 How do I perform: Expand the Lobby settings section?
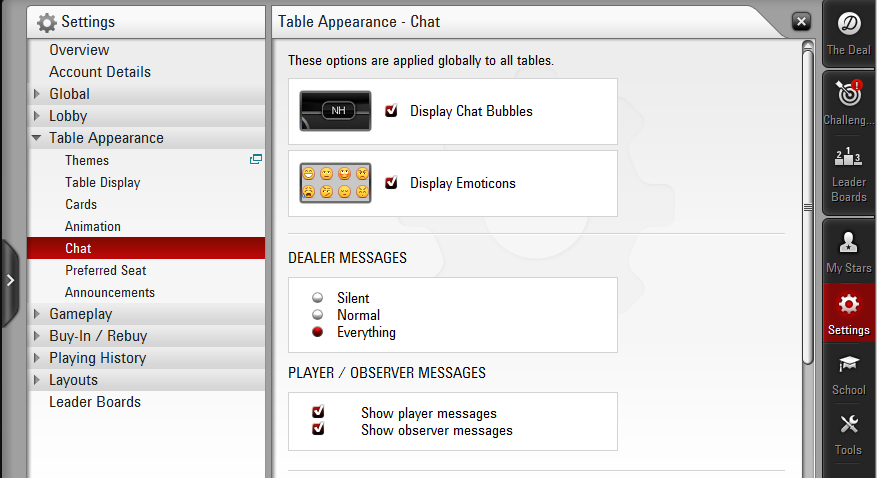[37, 116]
